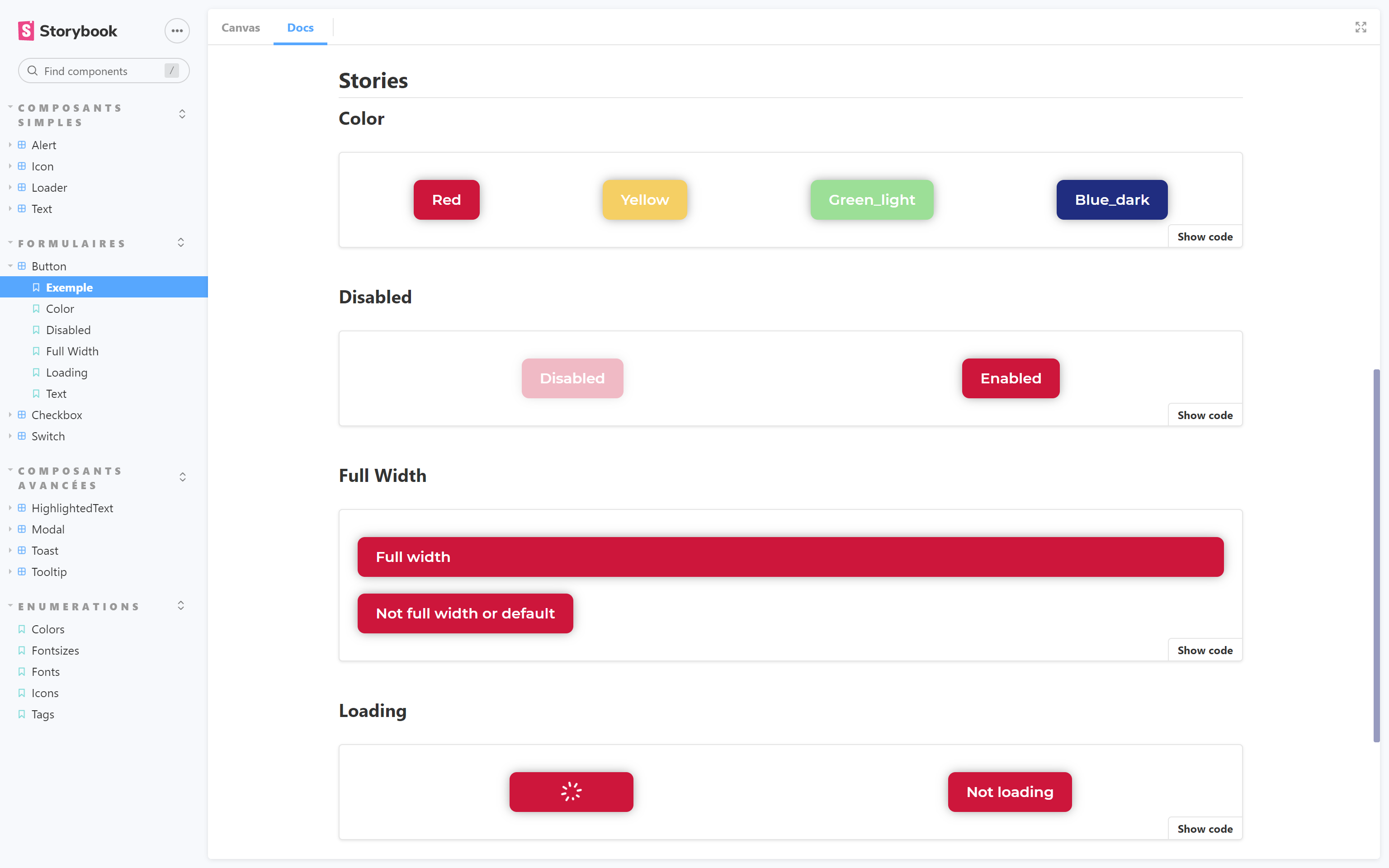Click the loading spinner button

coord(571,792)
